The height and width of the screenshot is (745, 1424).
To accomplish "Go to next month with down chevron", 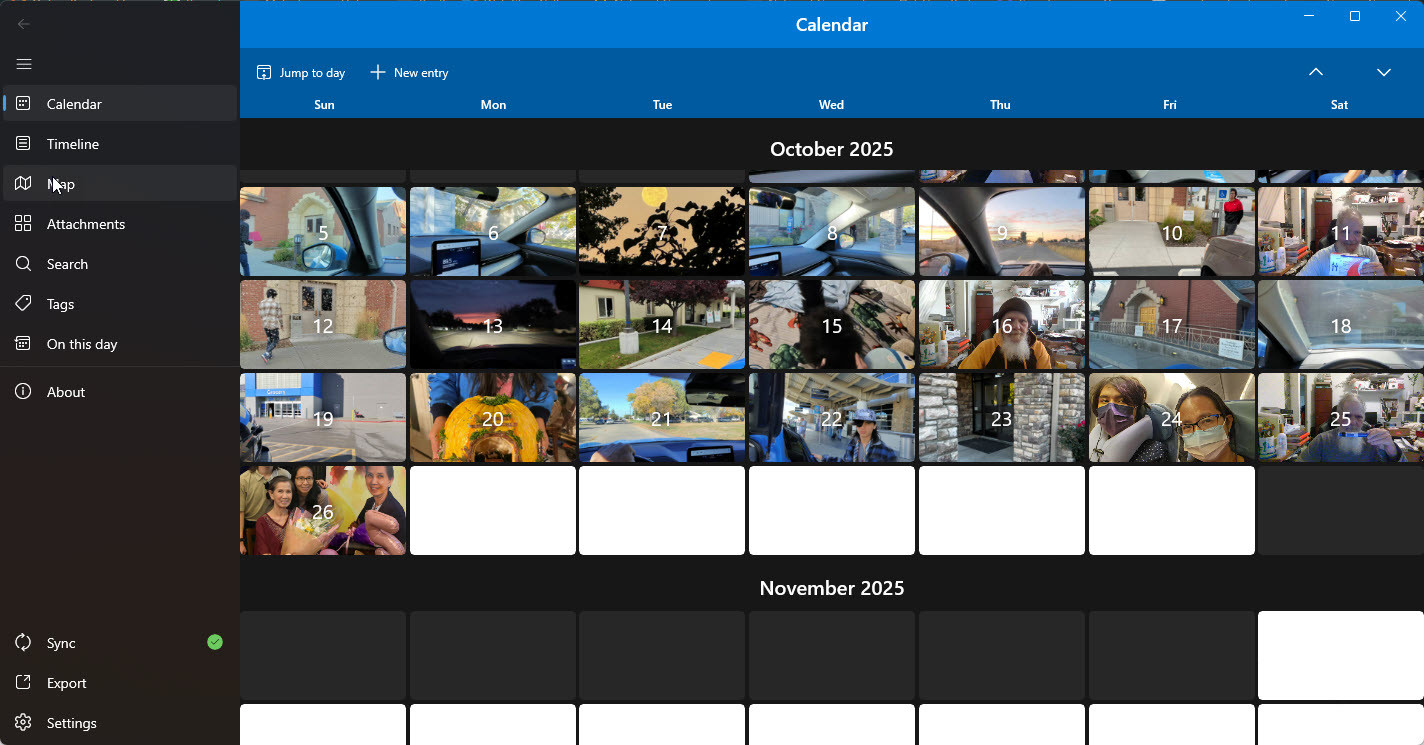I will [1384, 72].
